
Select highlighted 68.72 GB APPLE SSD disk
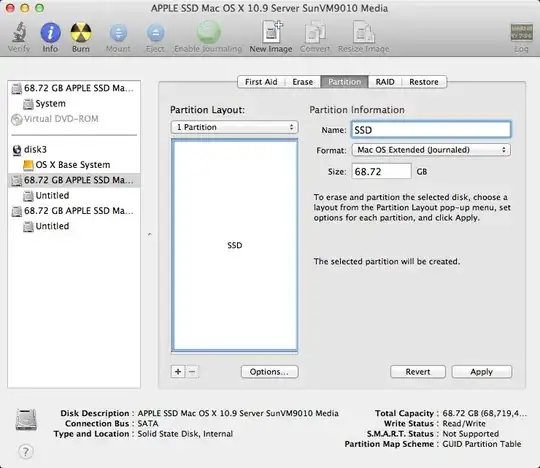click(74, 180)
